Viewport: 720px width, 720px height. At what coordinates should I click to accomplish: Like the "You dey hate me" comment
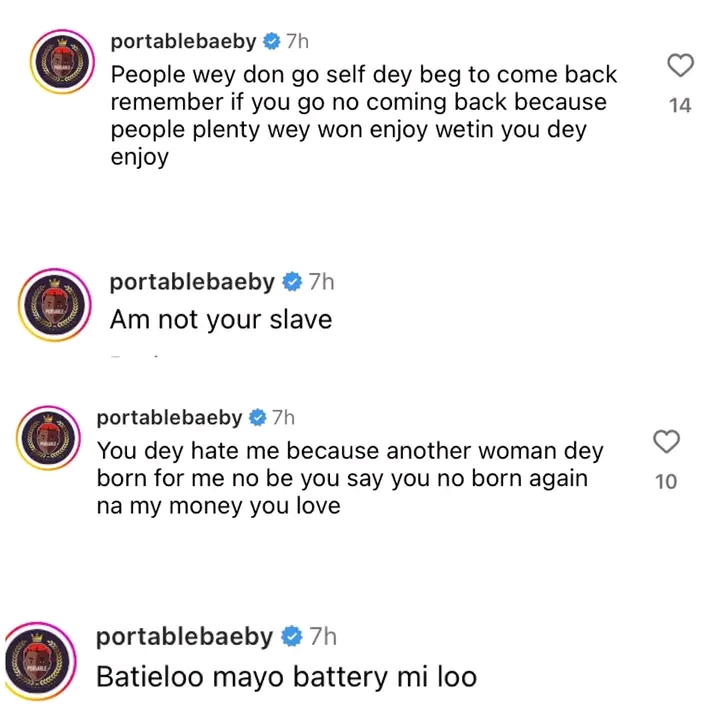click(666, 441)
